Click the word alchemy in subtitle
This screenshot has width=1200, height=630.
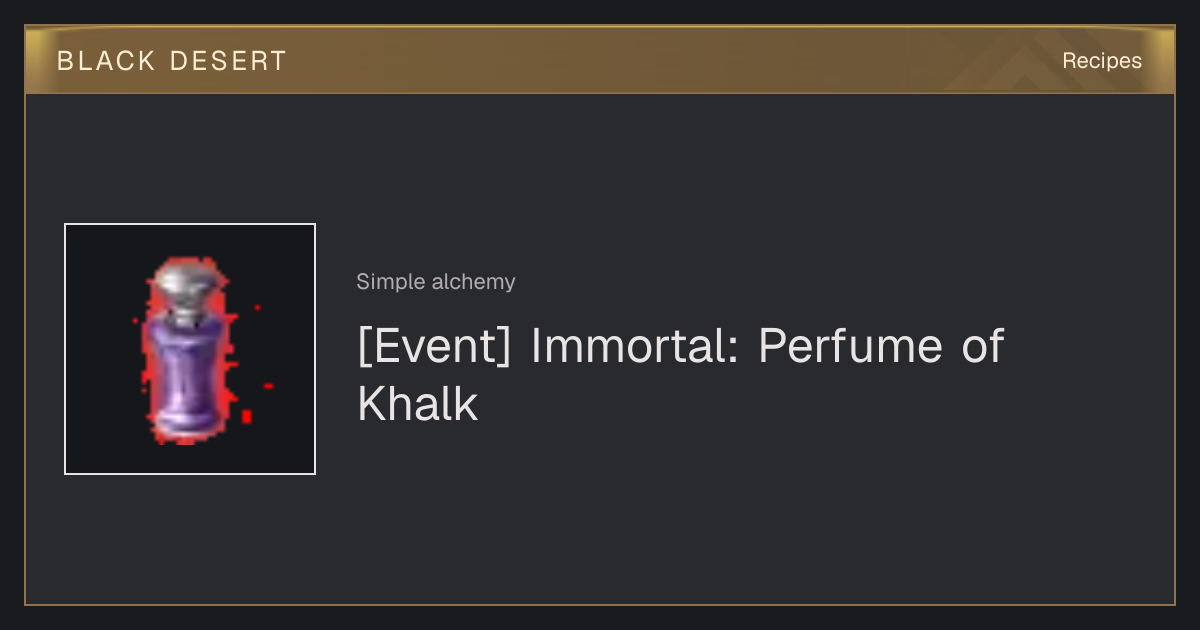tap(474, 282)
